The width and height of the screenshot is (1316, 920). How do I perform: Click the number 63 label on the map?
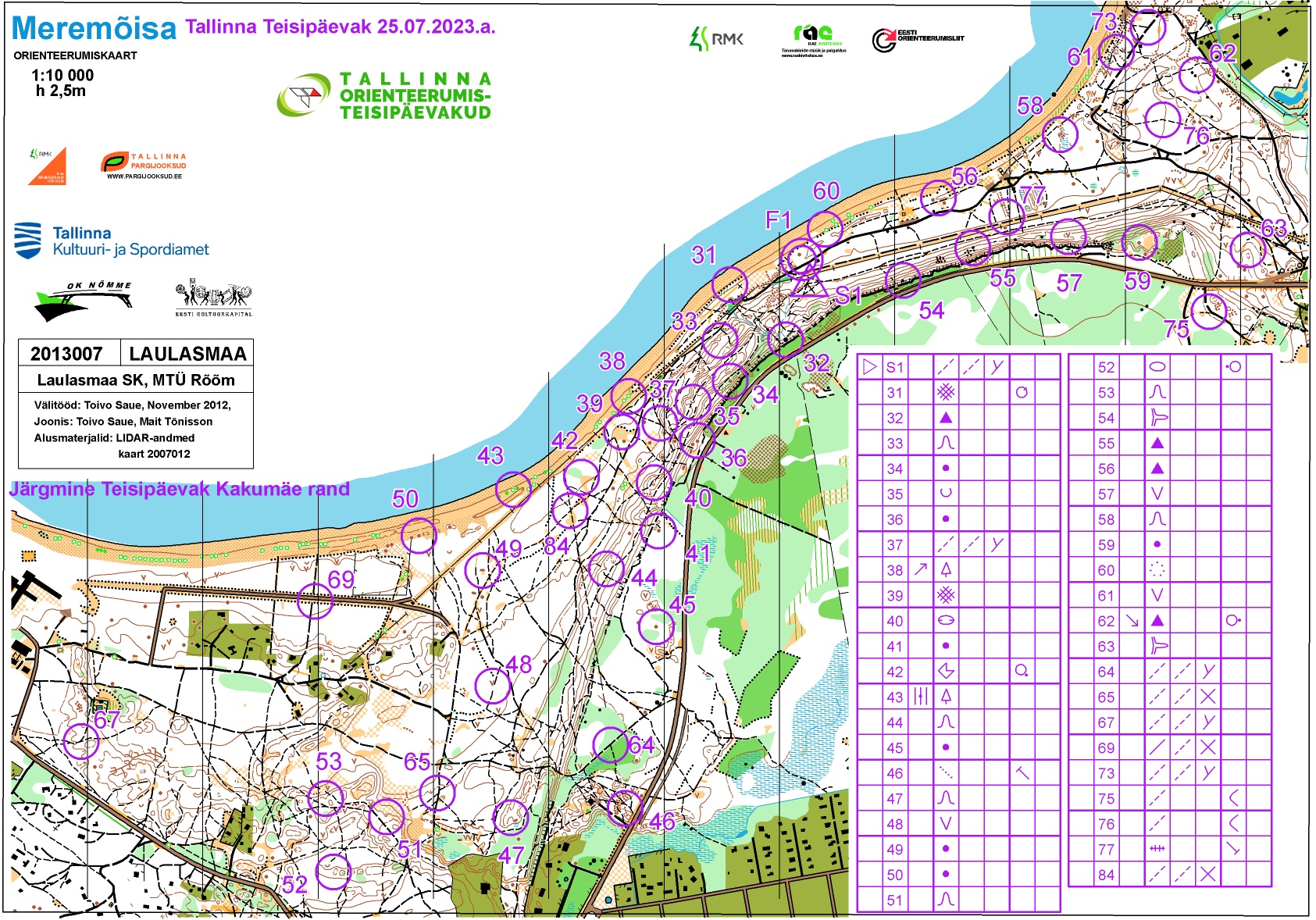1274,228
